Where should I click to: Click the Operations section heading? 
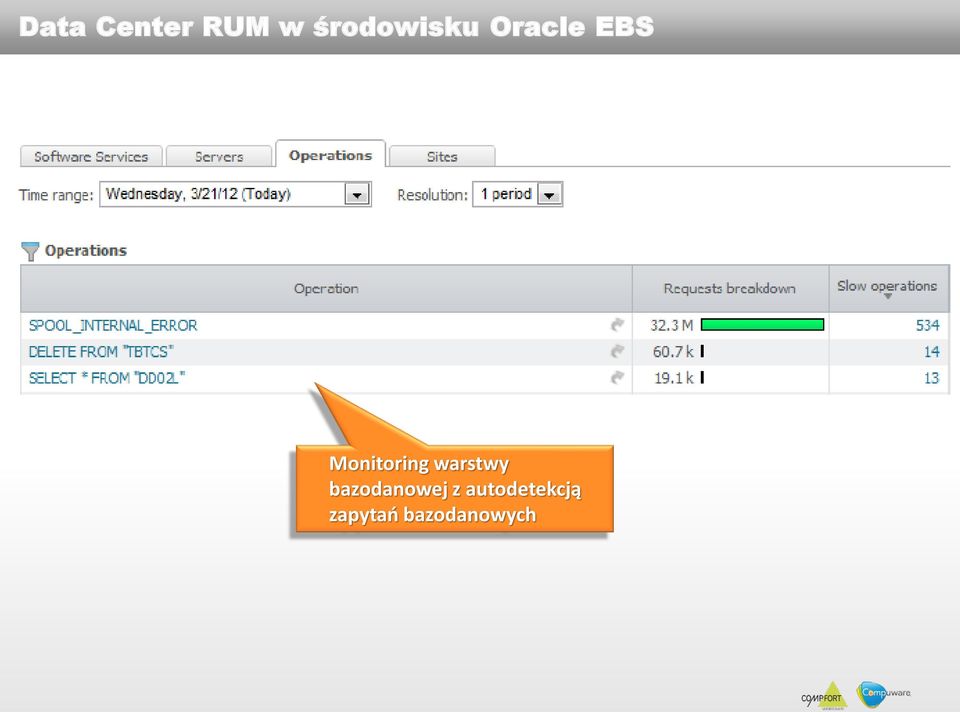click(86, 250)
